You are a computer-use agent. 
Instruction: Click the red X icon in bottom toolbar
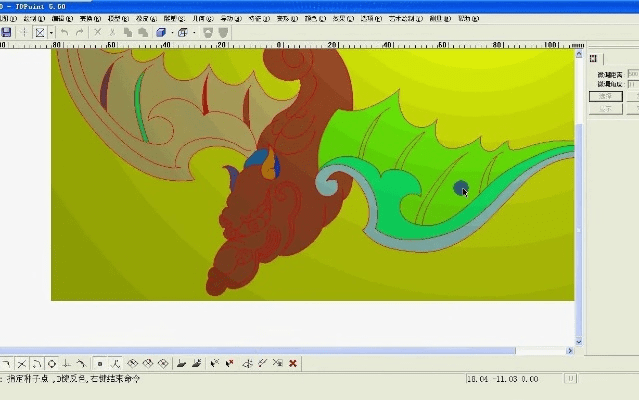click(x=293, y=363)
